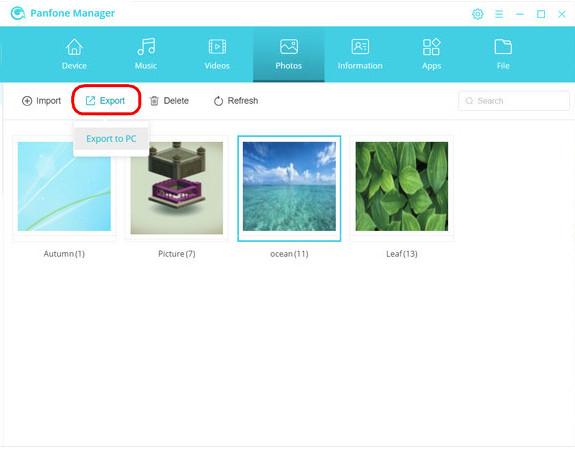The image size is (575, 449).
Task: Click the search magnifier icon
Action: pos(469,101)
